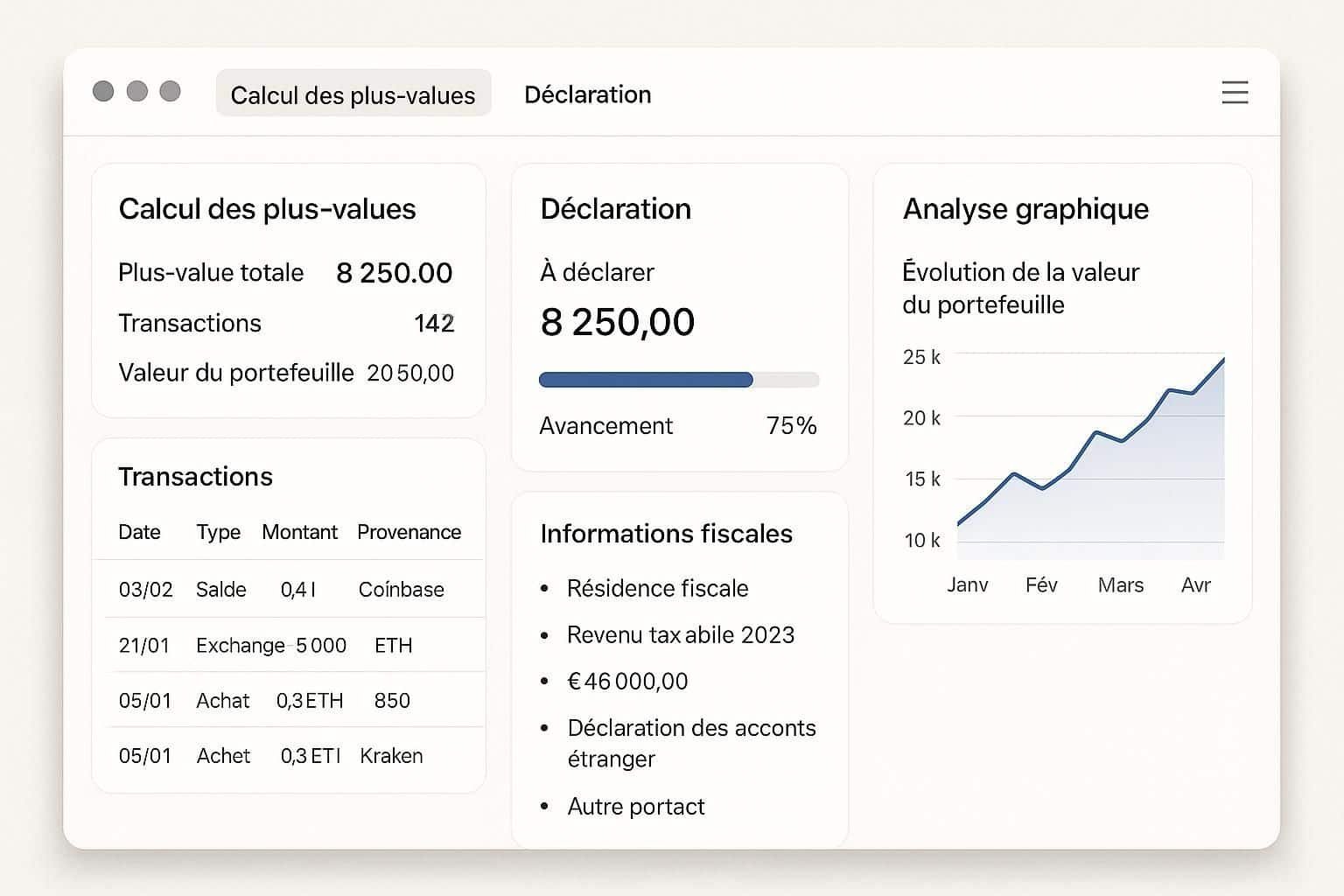Select the 21/01 Exchange transaction row
1344x896 pixels.
(x=288, y=646)
